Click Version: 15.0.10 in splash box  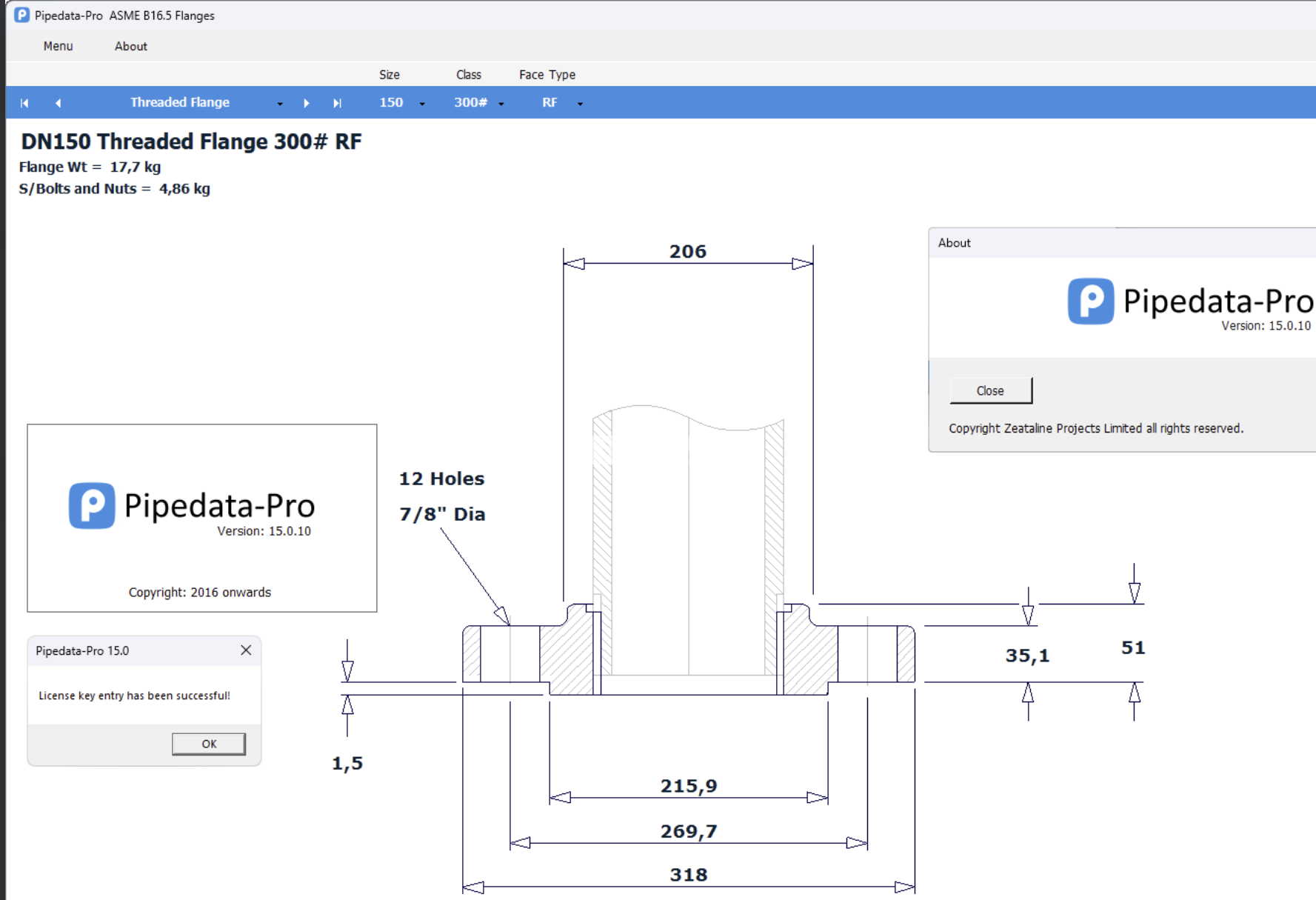(264, 531)
